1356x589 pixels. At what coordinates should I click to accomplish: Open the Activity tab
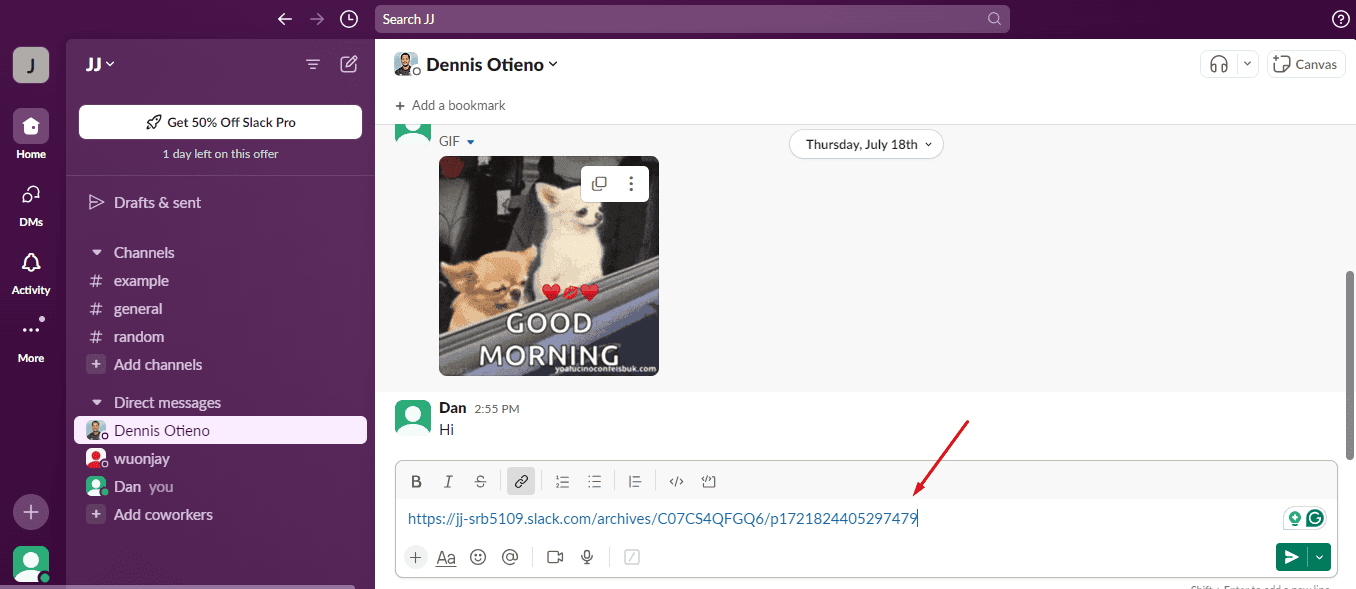coord(31,272)
